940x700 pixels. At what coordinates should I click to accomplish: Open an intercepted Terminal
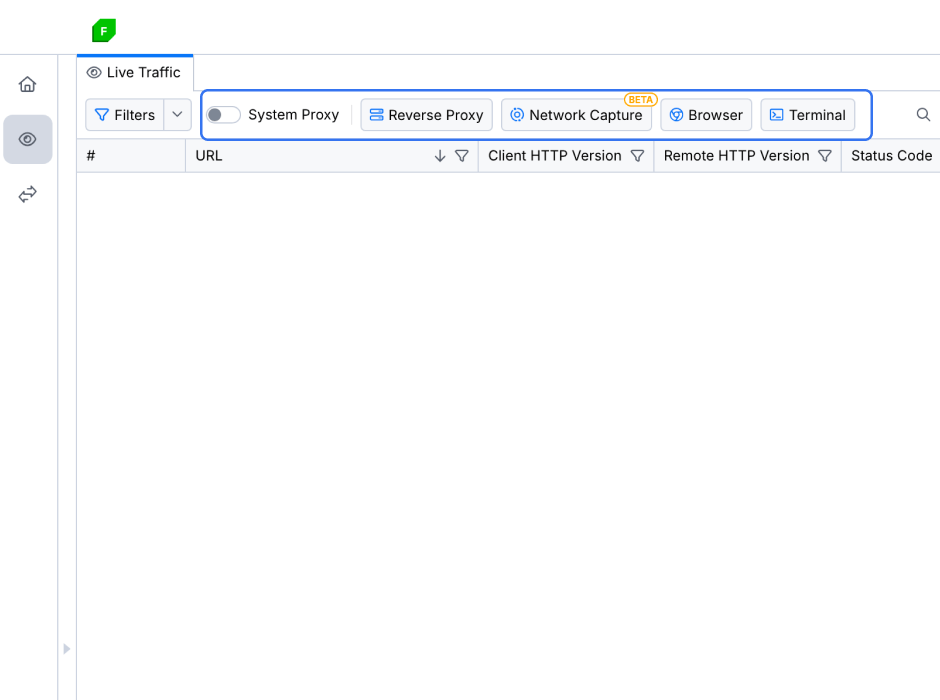(x=807, y=114)
